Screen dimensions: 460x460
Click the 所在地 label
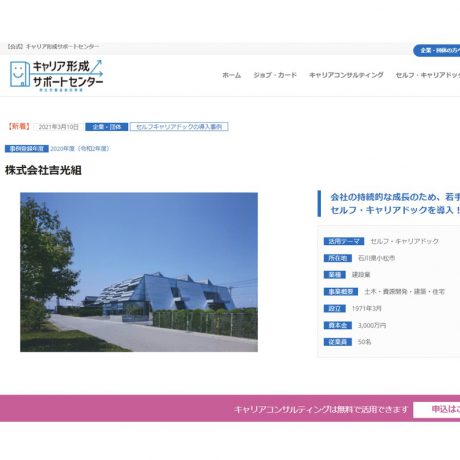tap(338, 258)
